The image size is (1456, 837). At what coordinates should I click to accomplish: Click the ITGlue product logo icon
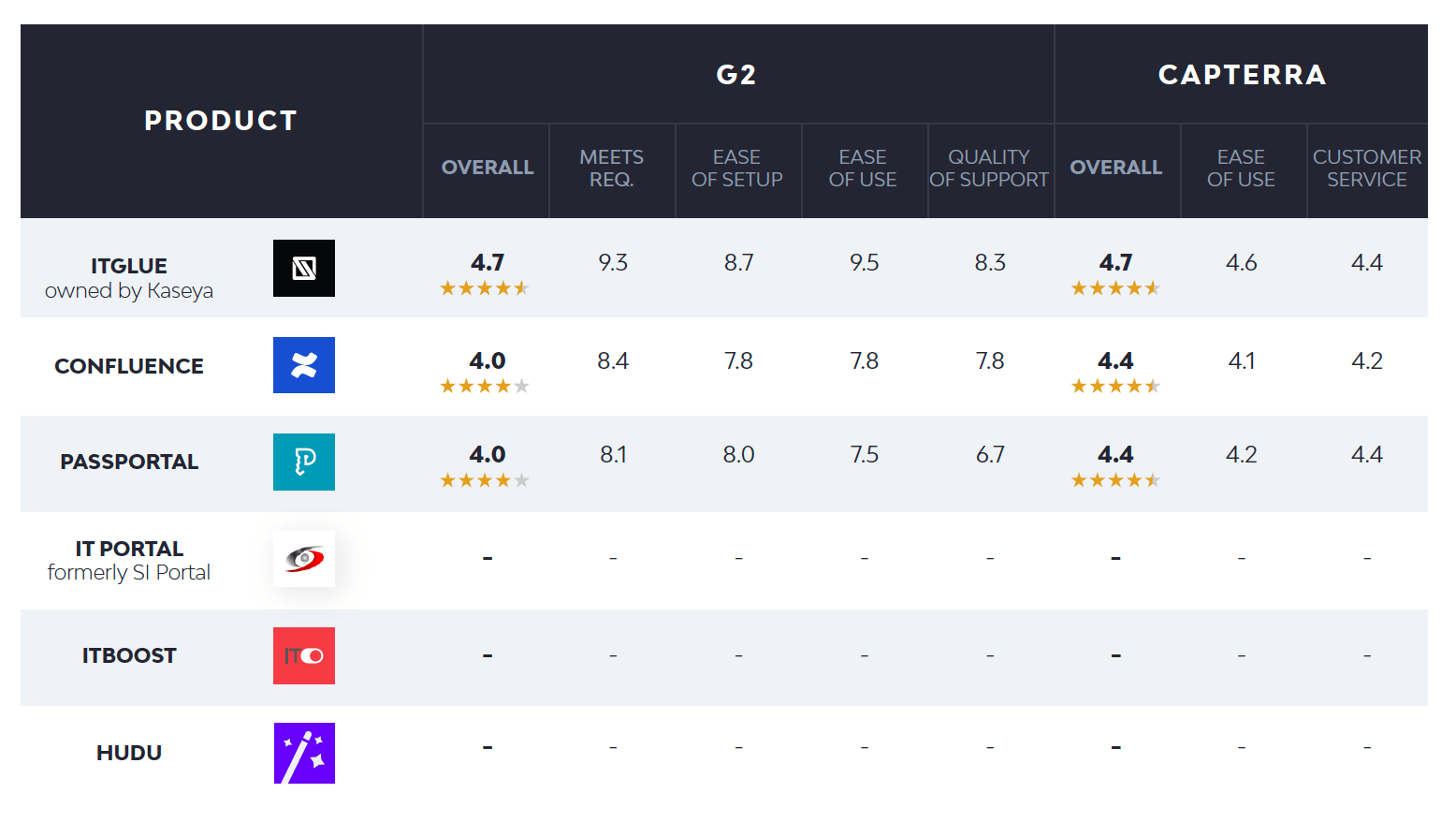tap(303, 269)
